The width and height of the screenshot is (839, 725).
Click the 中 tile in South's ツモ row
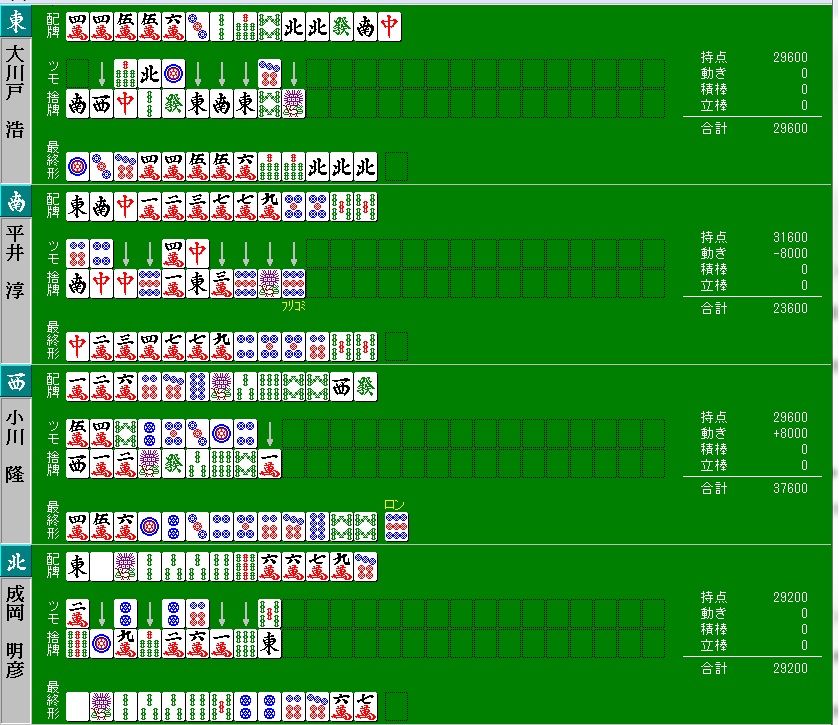click(197, 254)
